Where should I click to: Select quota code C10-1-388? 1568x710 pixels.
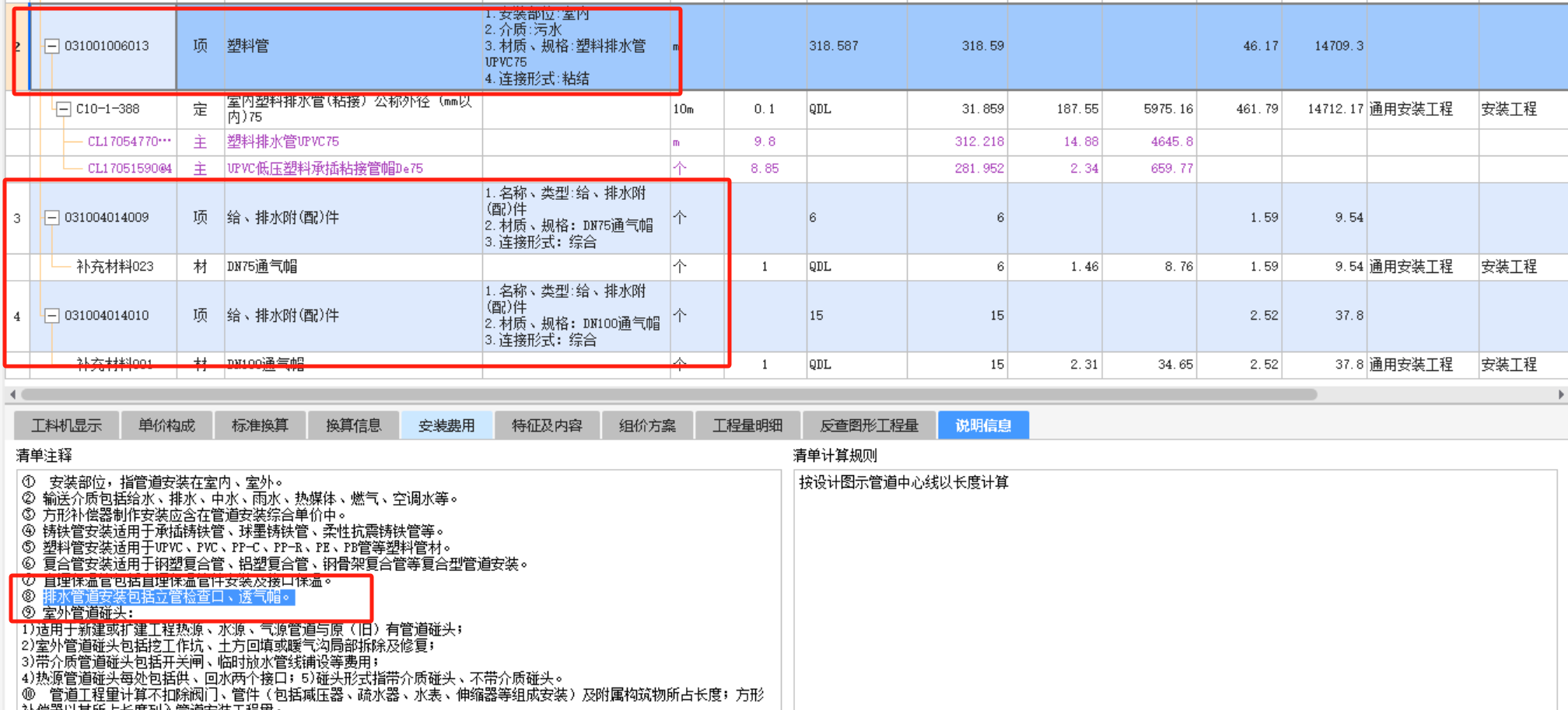107,109
